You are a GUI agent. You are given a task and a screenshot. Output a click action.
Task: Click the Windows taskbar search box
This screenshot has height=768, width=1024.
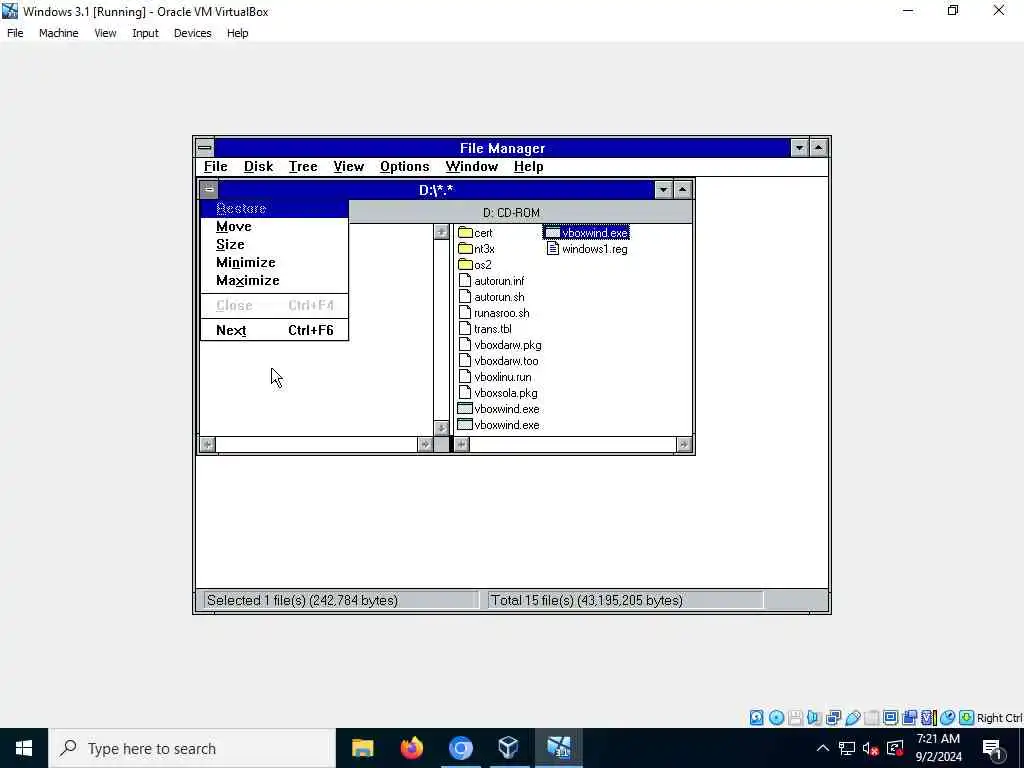pyautogui.click(x=192, y=748)
